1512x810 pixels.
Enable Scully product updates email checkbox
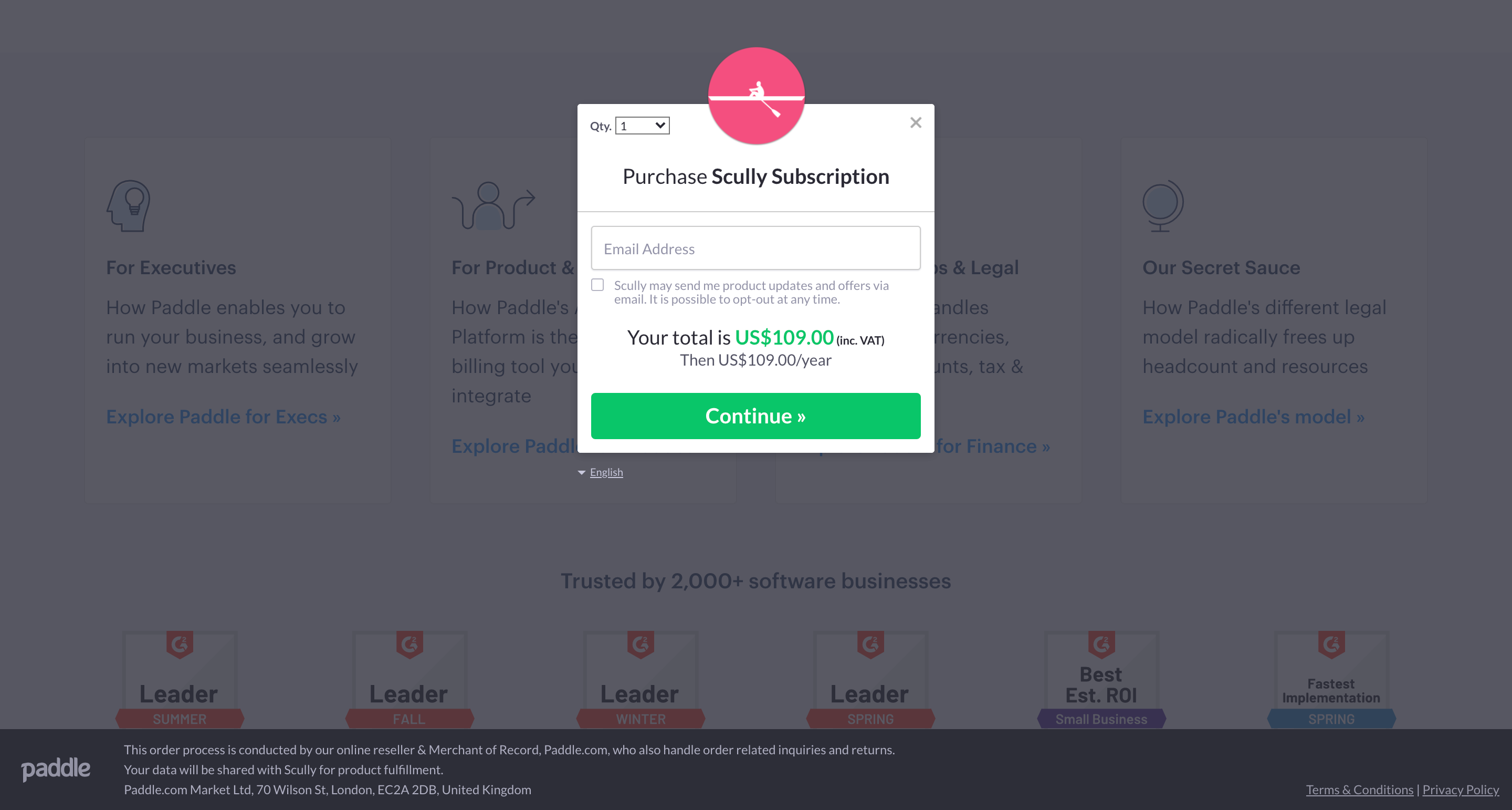tap(597, 285)
